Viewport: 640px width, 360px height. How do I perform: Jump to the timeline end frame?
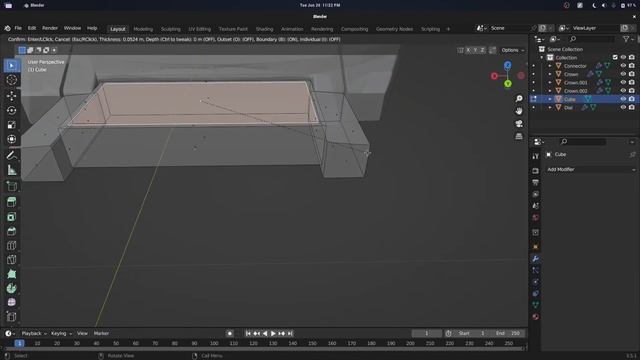[290, 333]
